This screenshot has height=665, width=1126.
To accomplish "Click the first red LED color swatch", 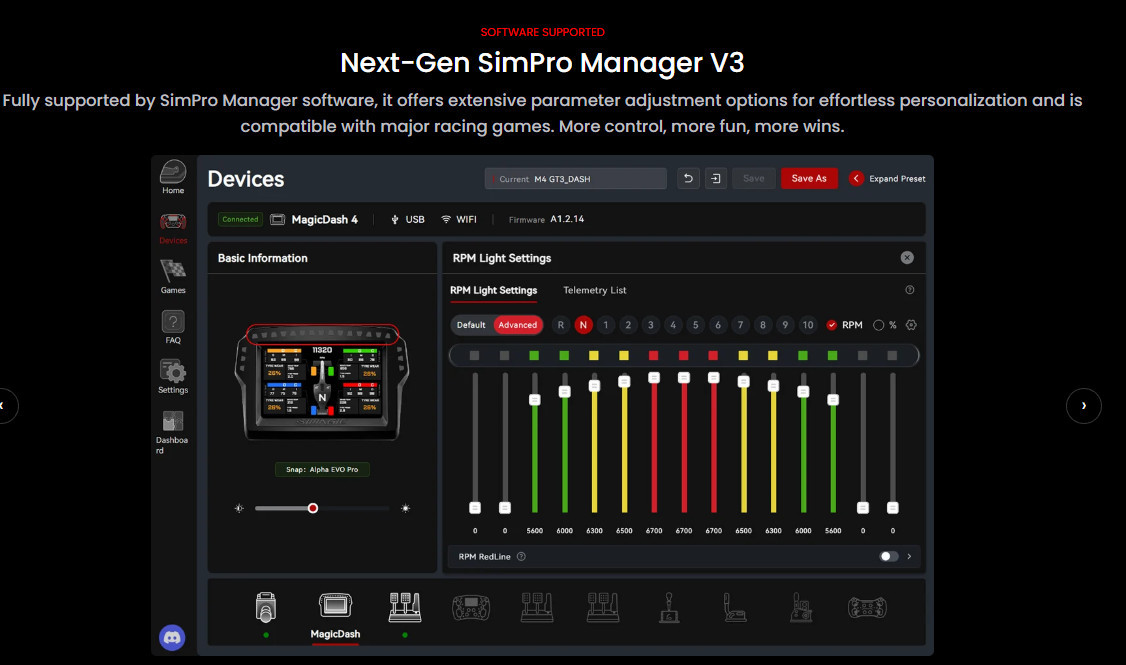I will point(653,355).
